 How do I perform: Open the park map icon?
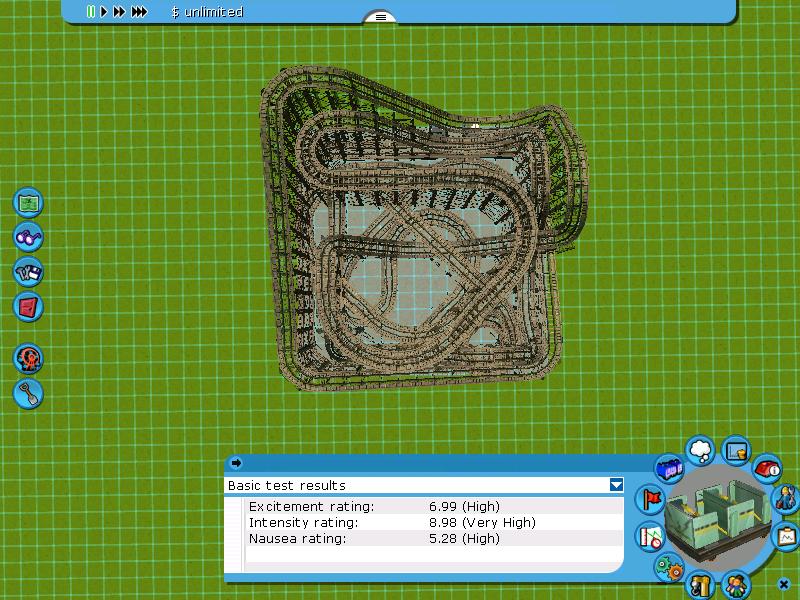click(28, 203)
